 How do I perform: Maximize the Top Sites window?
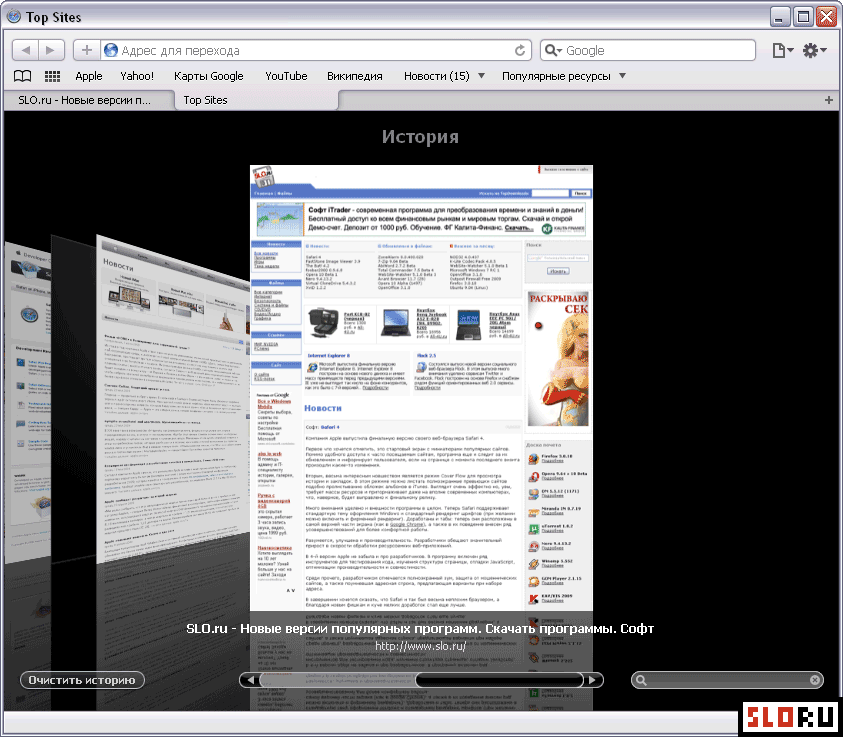803,17
